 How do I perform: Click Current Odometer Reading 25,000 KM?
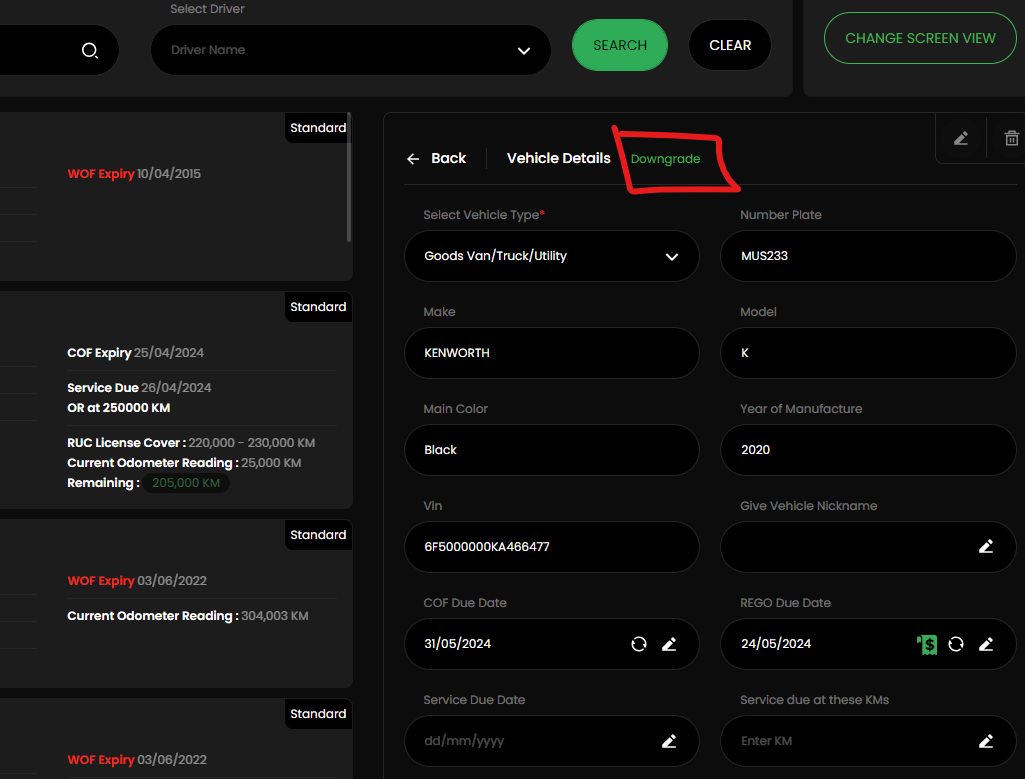(184, 463)
